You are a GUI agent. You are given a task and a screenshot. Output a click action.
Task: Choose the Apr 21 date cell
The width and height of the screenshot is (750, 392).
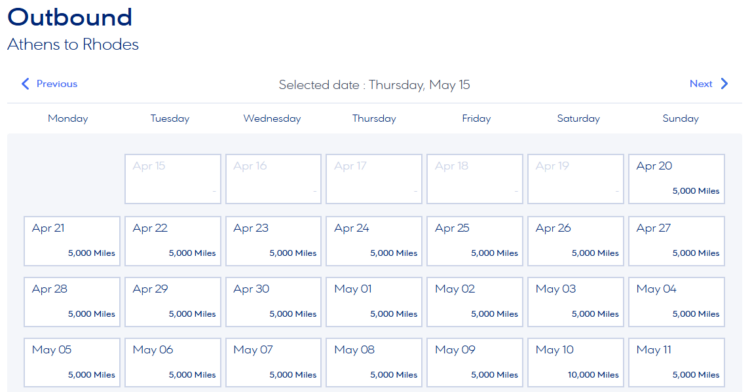[72, 241]
